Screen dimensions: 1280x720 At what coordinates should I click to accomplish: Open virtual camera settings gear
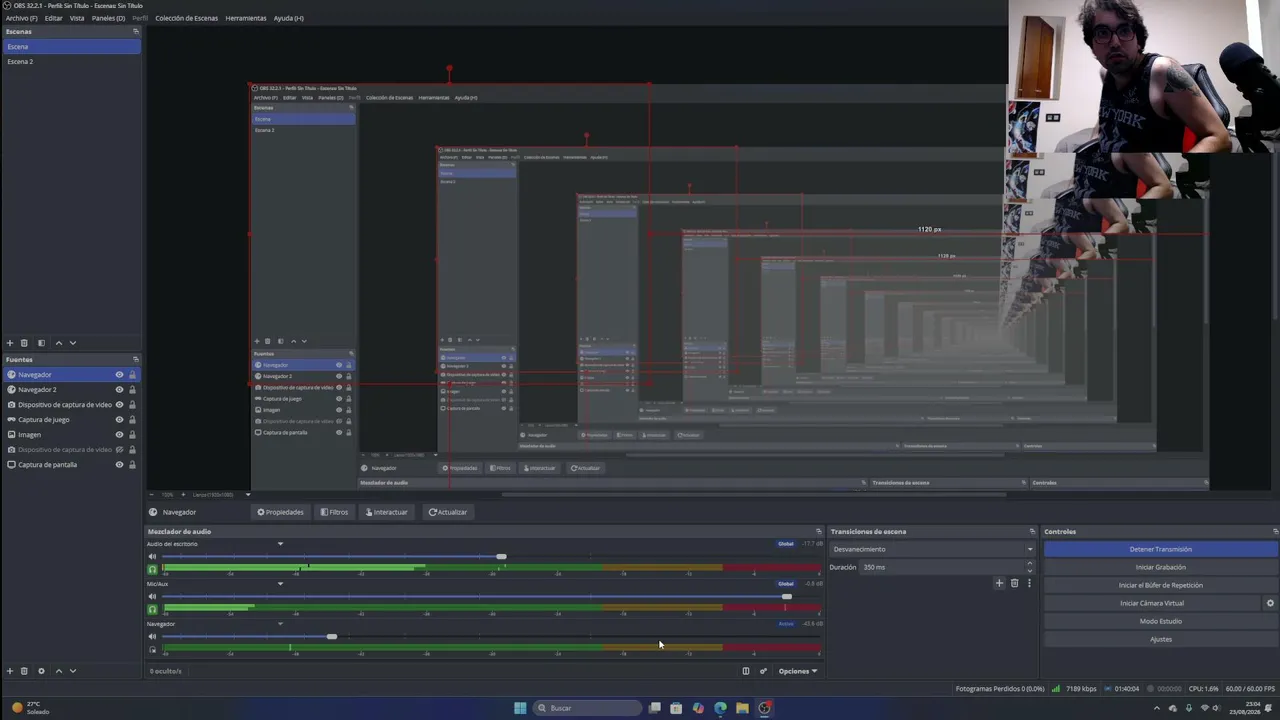1271,603
